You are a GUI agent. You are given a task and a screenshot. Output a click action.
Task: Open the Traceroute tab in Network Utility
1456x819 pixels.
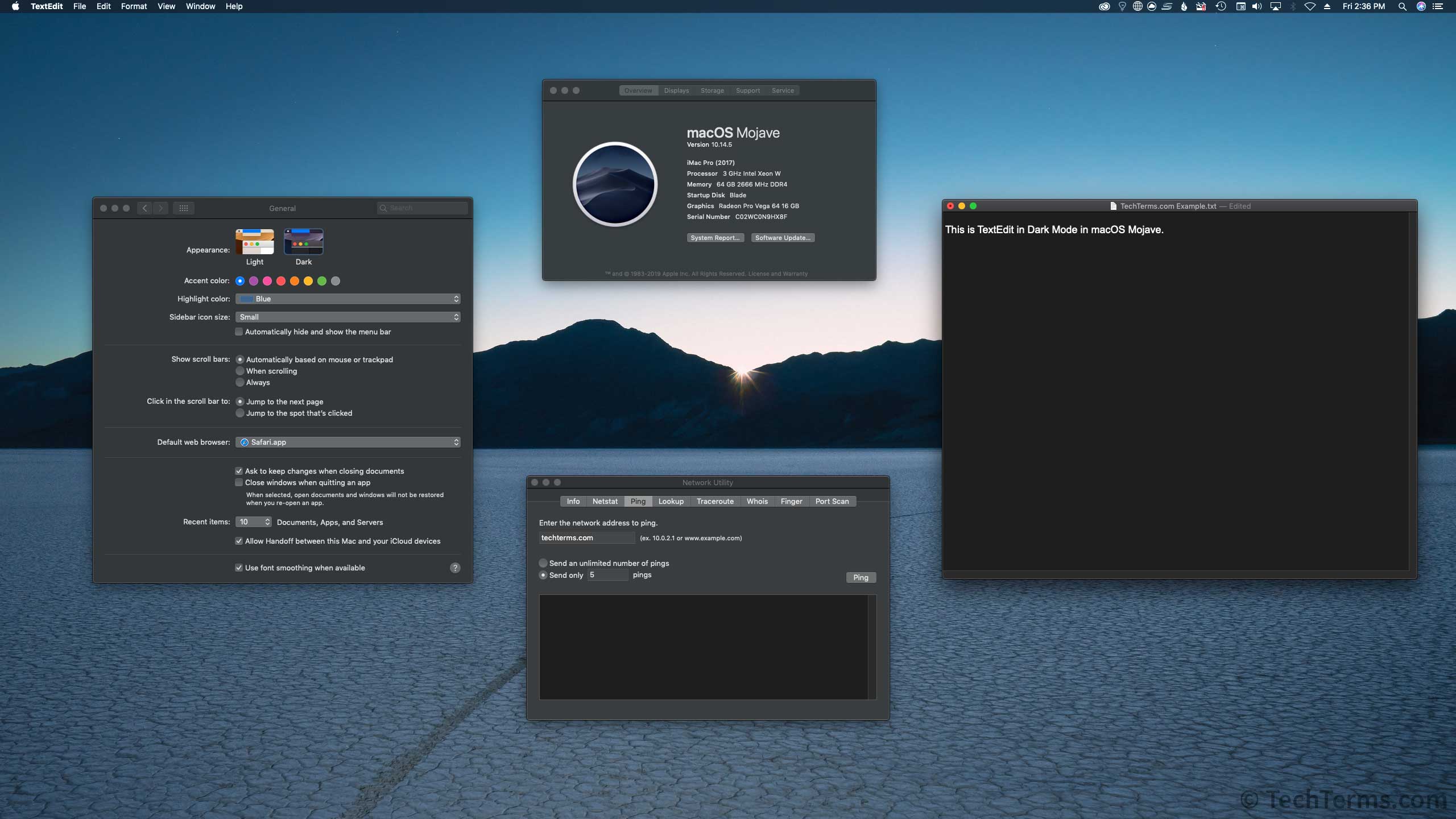point(715,501)
